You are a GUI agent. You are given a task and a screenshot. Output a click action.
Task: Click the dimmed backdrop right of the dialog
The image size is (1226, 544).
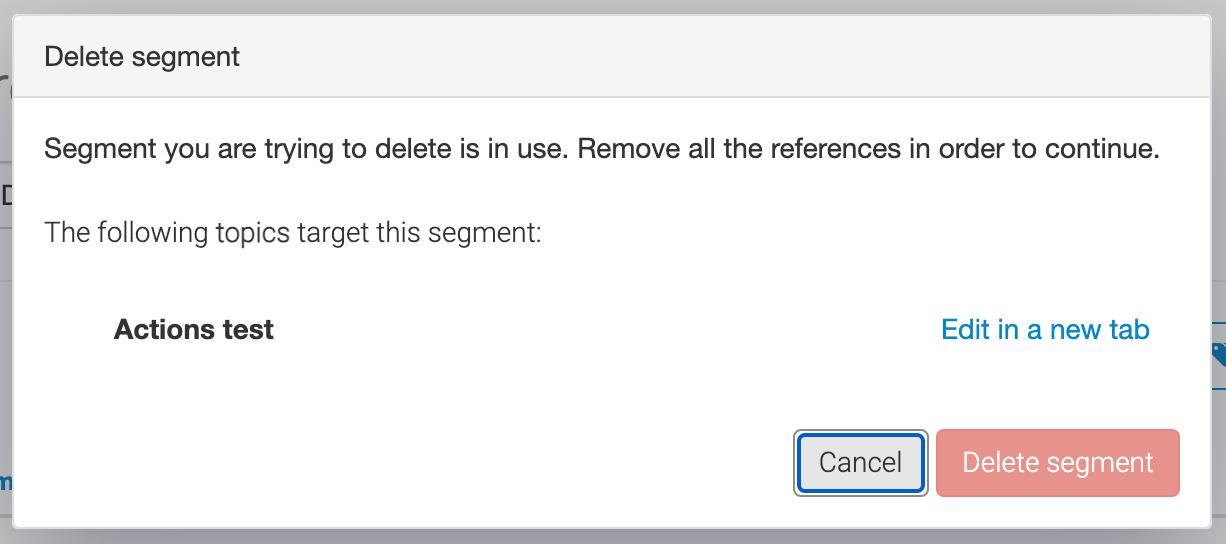[x=1220, y=200]
